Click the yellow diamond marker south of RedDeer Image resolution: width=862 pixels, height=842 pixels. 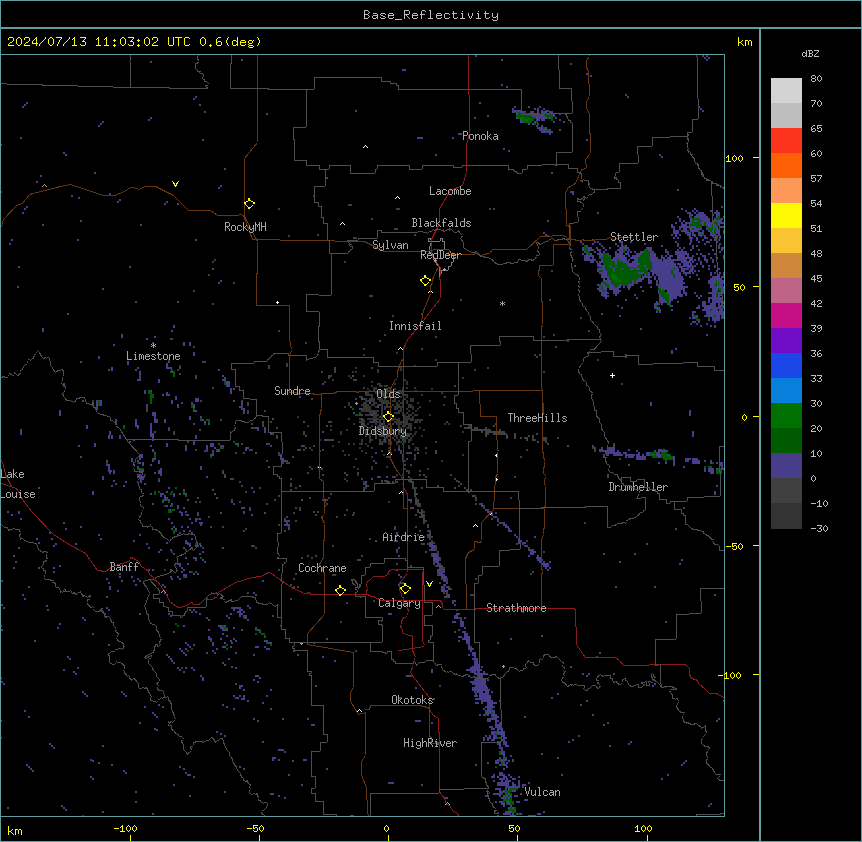pos(426,281)
